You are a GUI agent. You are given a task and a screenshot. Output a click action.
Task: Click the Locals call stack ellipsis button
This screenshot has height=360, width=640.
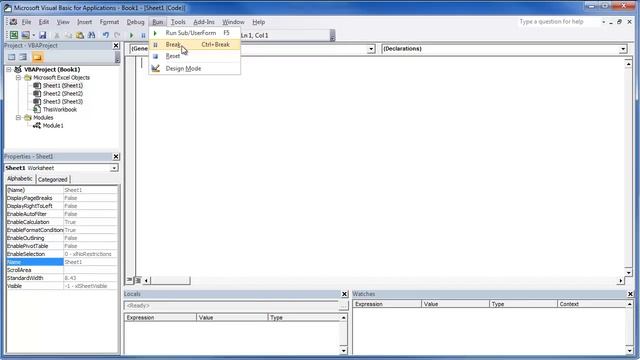[x=343, y=306]
